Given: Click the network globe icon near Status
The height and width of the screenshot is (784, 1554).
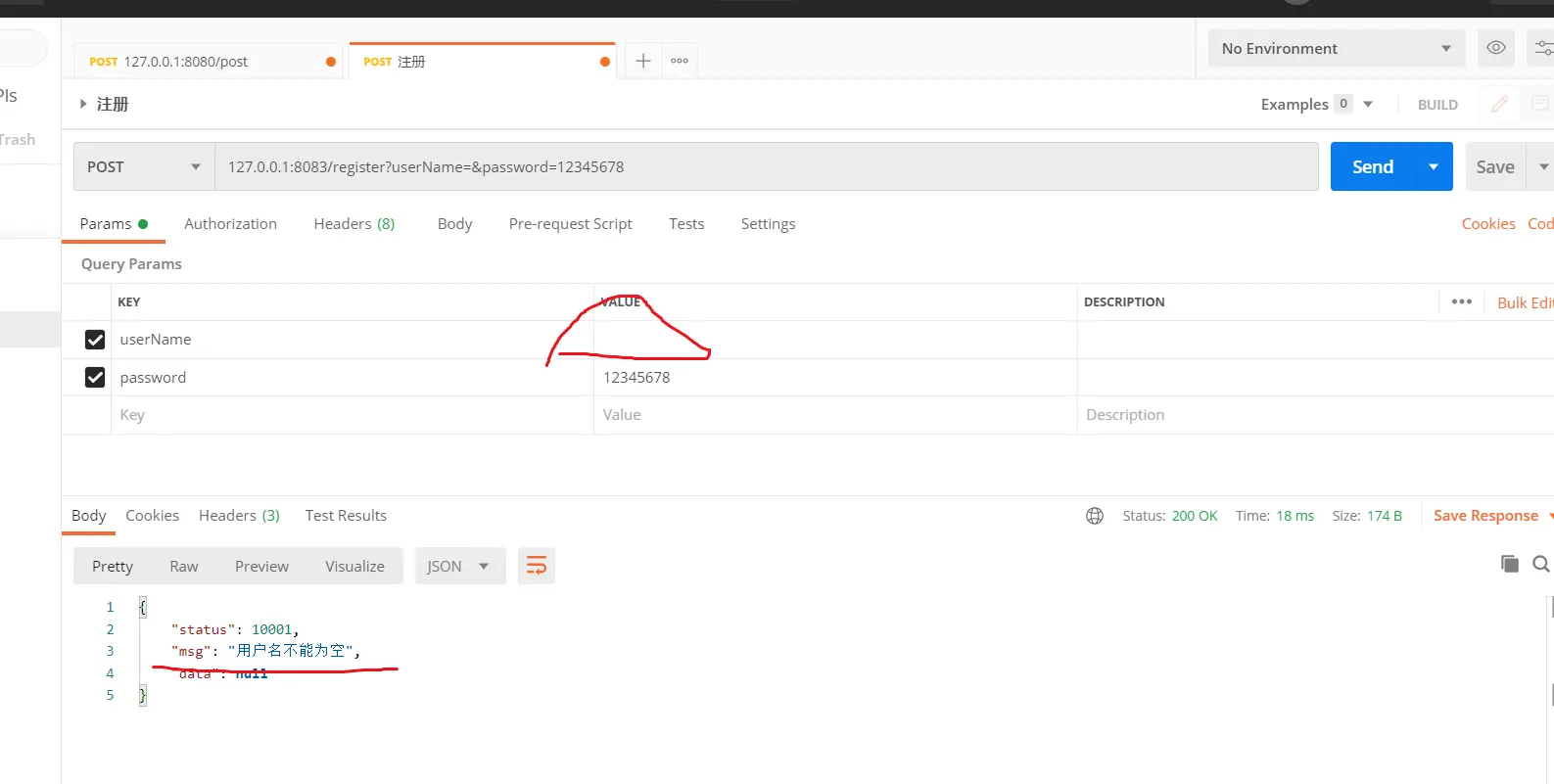Looking at the screenshot, I should point(1095,516).
